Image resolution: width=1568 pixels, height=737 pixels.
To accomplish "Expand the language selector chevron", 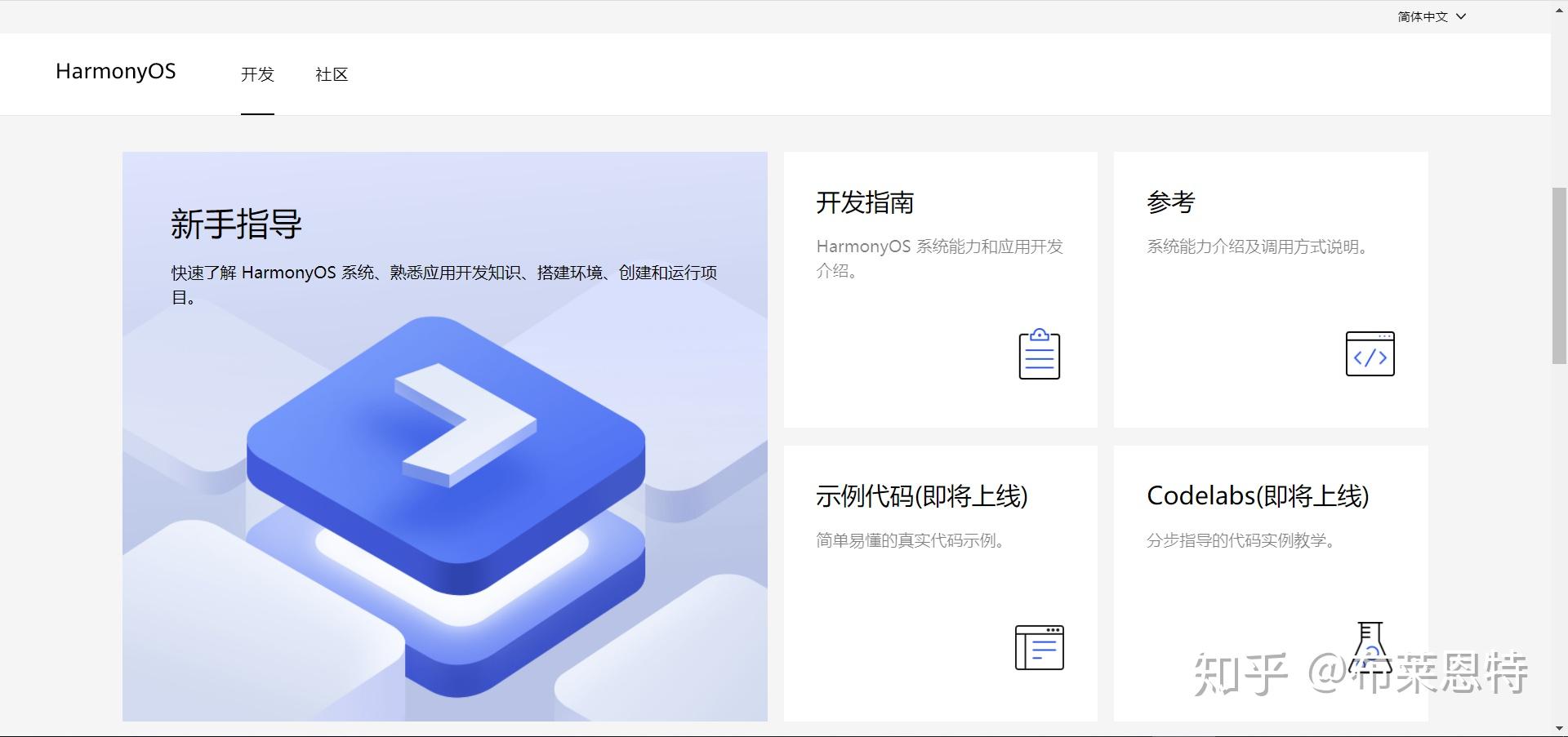I will point(1461,16).
